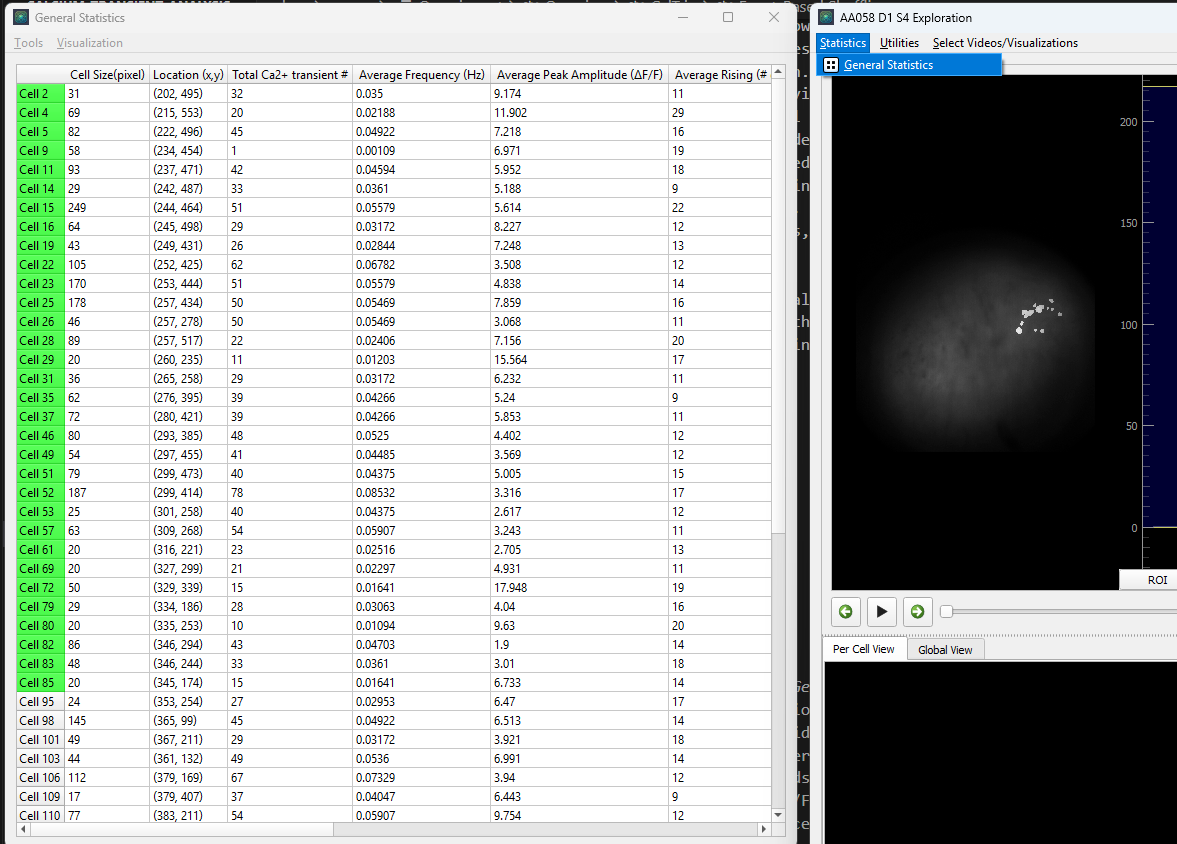Viewport: 1177px width, 844px height.
Task: Click amplitude value 15.564 in Cell 29 row
Action: coord(579,360)
